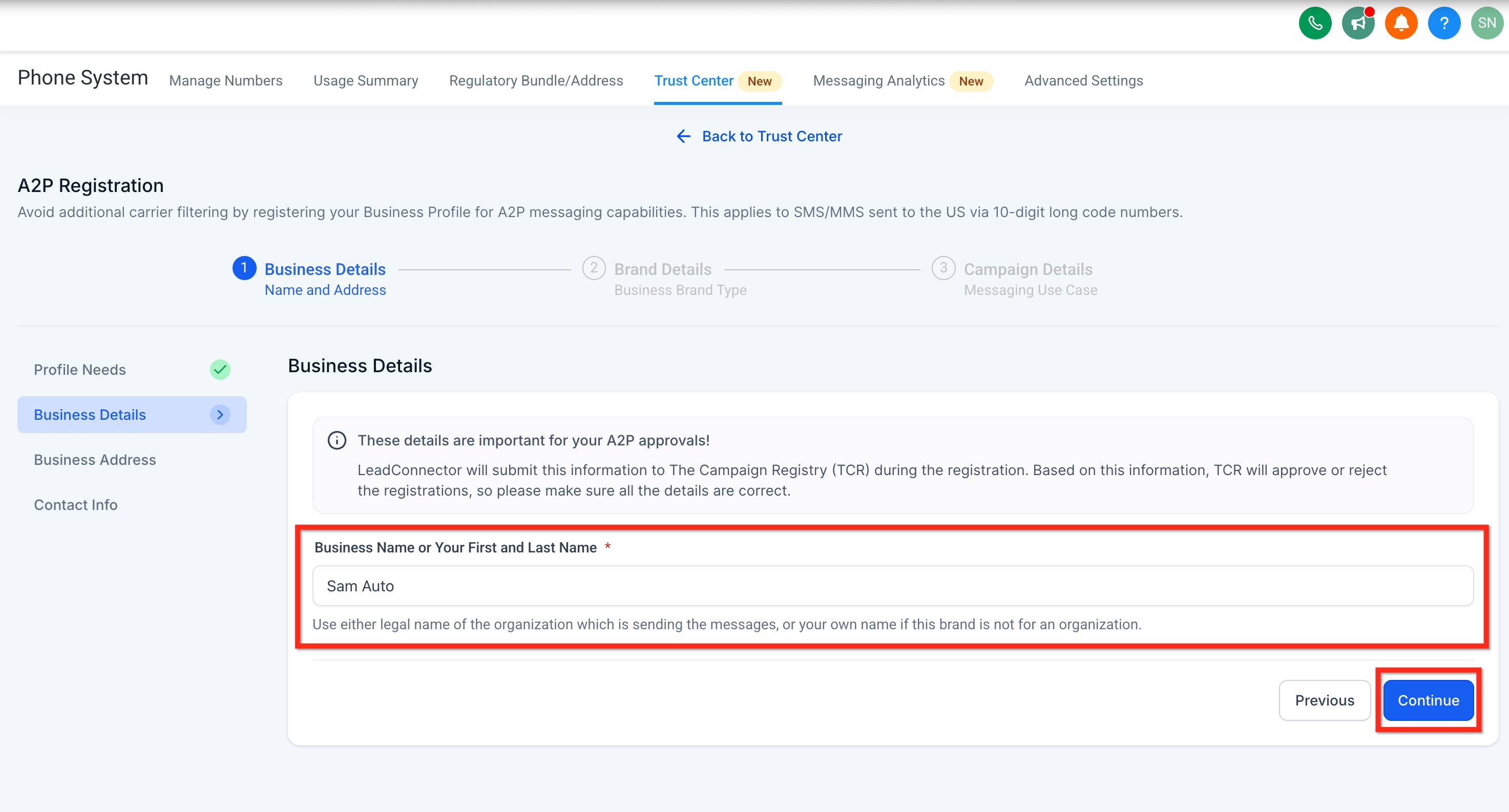Click the info icon in the A2P notice

pos(337,440)
